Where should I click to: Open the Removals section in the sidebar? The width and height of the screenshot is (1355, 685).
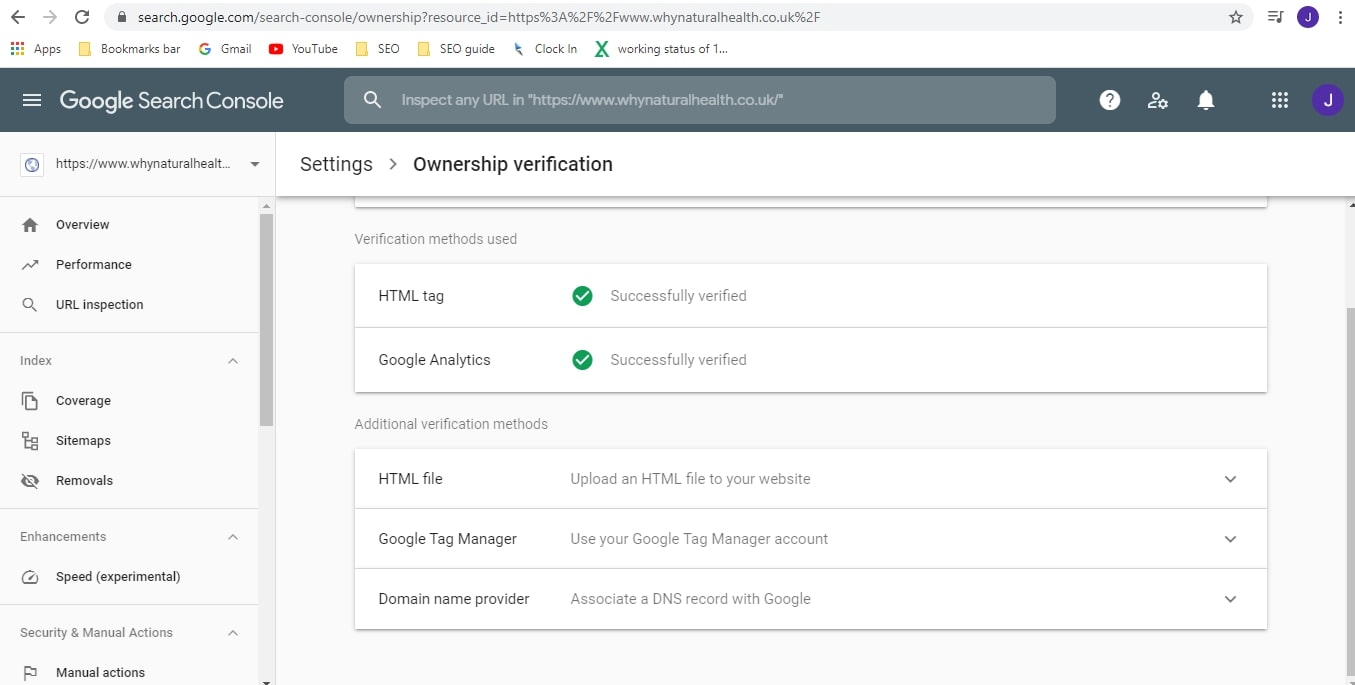tap(84, 480)
